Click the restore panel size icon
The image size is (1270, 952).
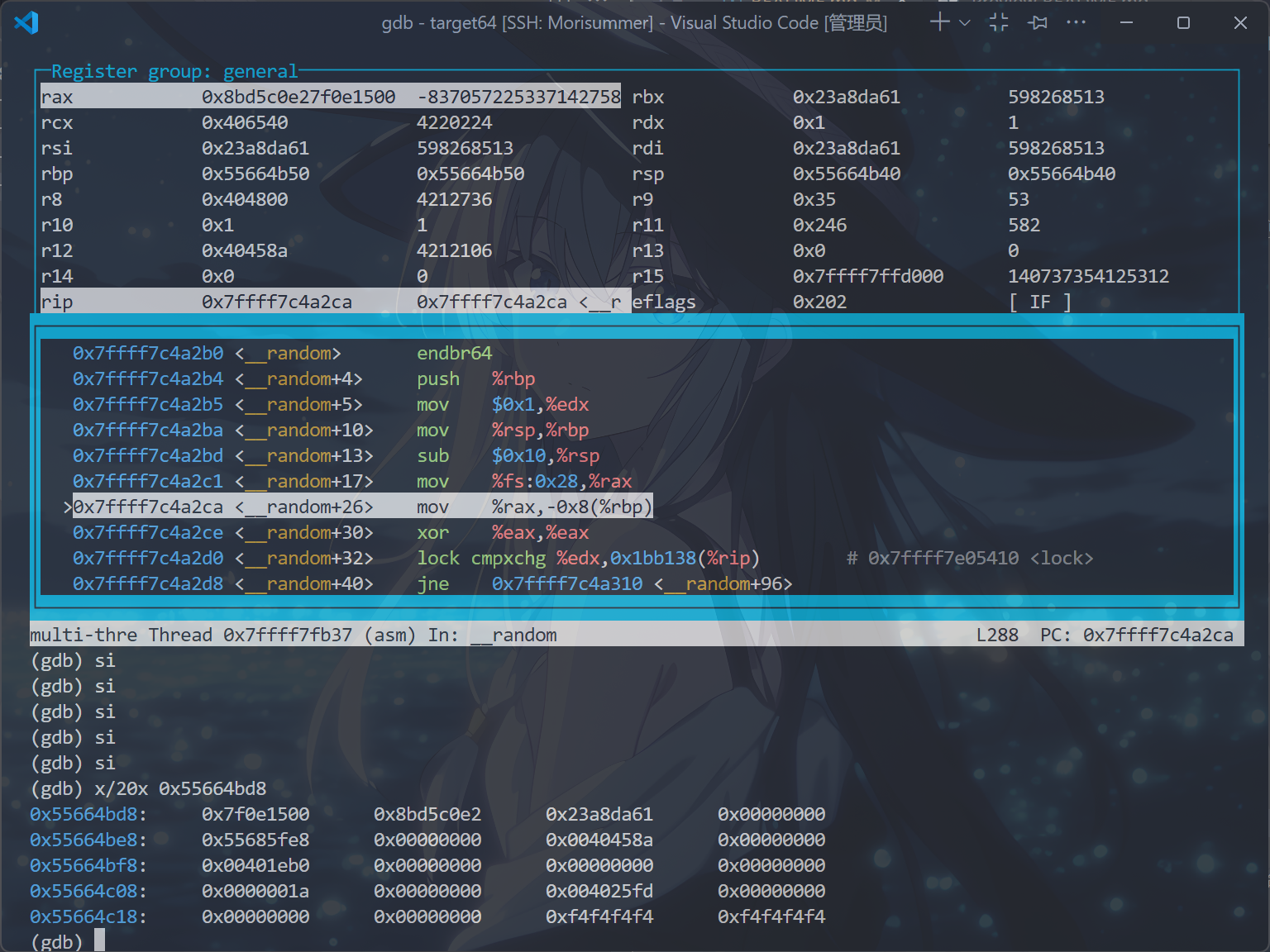999,22
